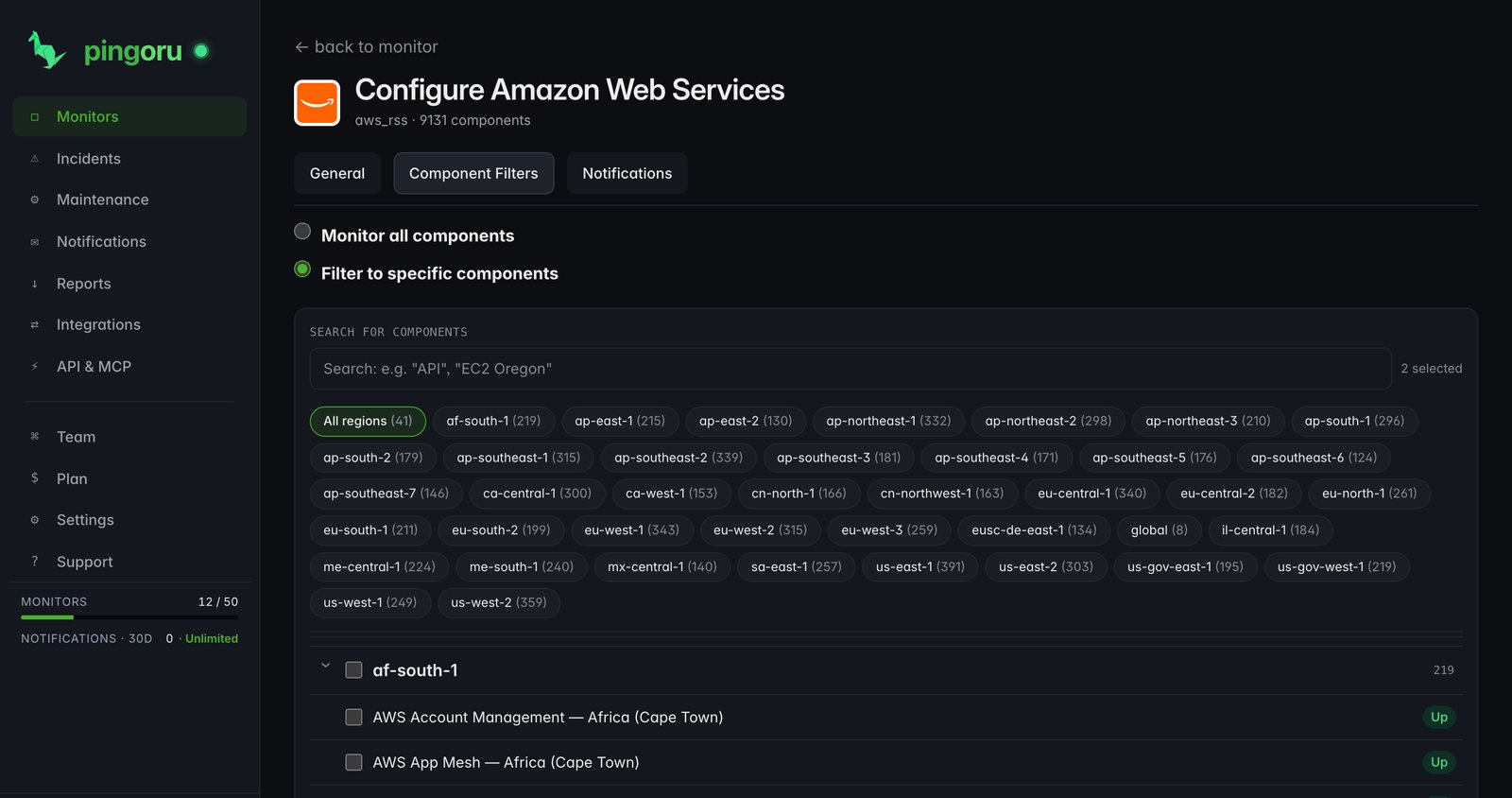This screenshot has width=1512, height=798.
Task: Filter by eusc-de-east-1 region chip
Action: click(x=1035, y=530)
